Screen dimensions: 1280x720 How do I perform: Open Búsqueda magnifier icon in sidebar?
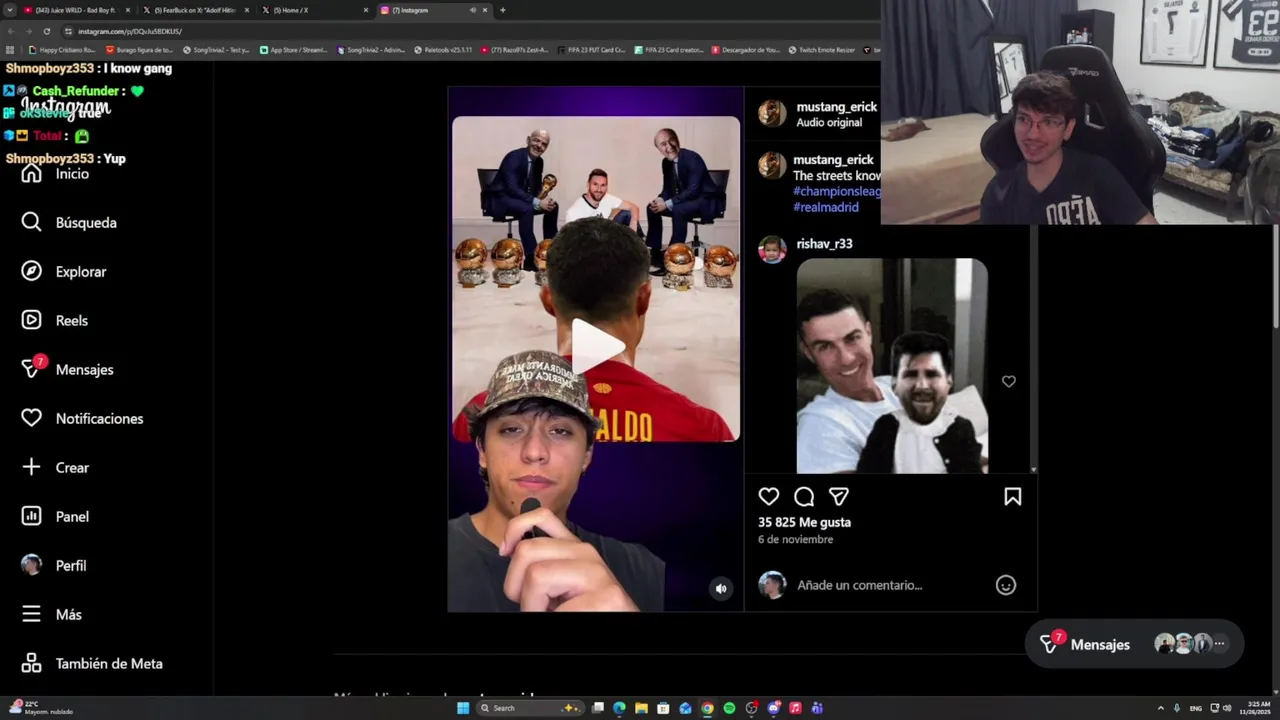coord(31,222)
